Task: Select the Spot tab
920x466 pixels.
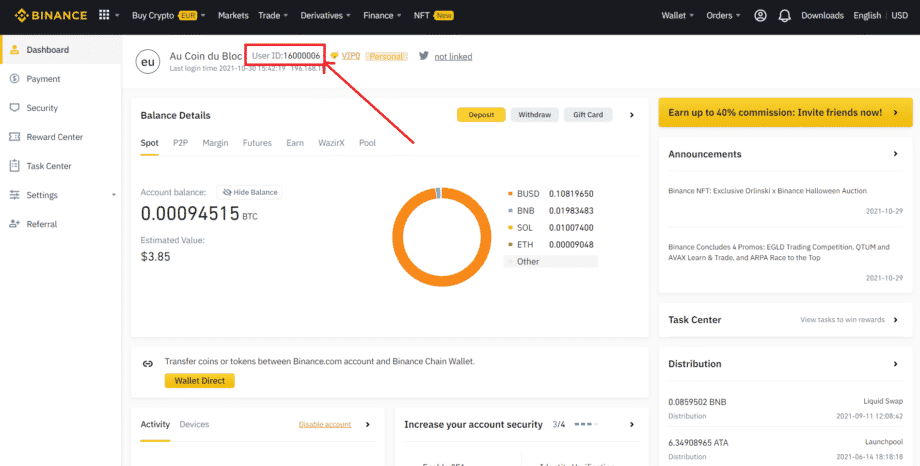Action: point(150,143)
